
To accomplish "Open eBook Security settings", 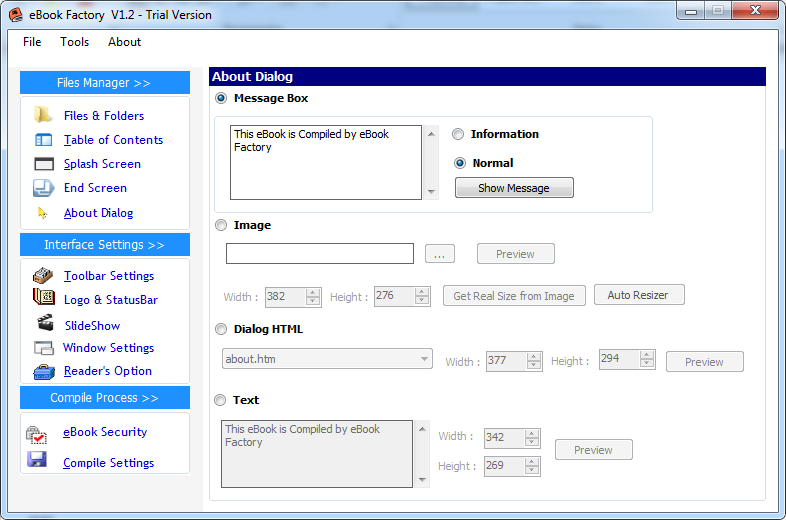I will [x=105, y=432].
